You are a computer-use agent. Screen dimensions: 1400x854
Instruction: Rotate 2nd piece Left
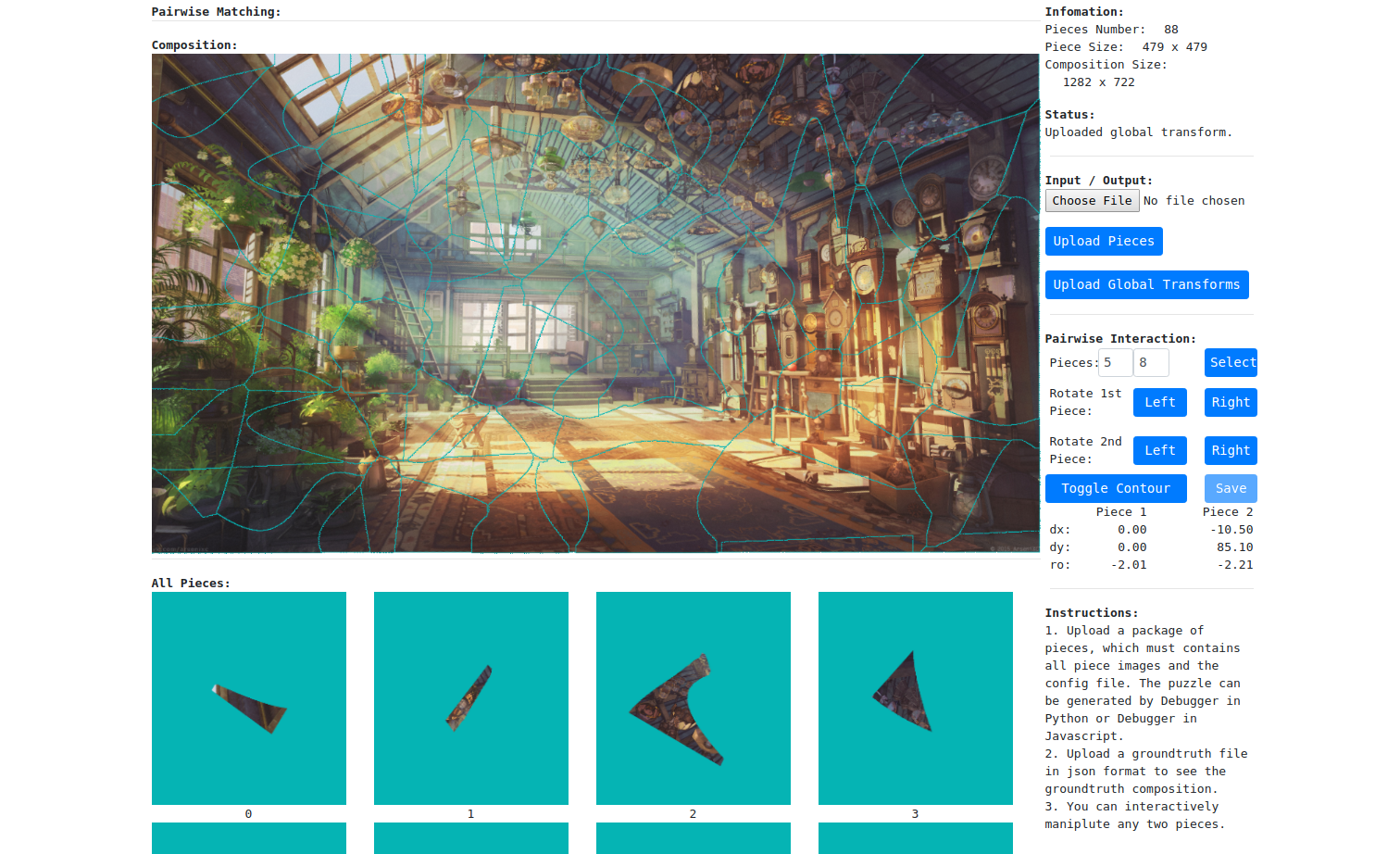(x=1159, y=450)
